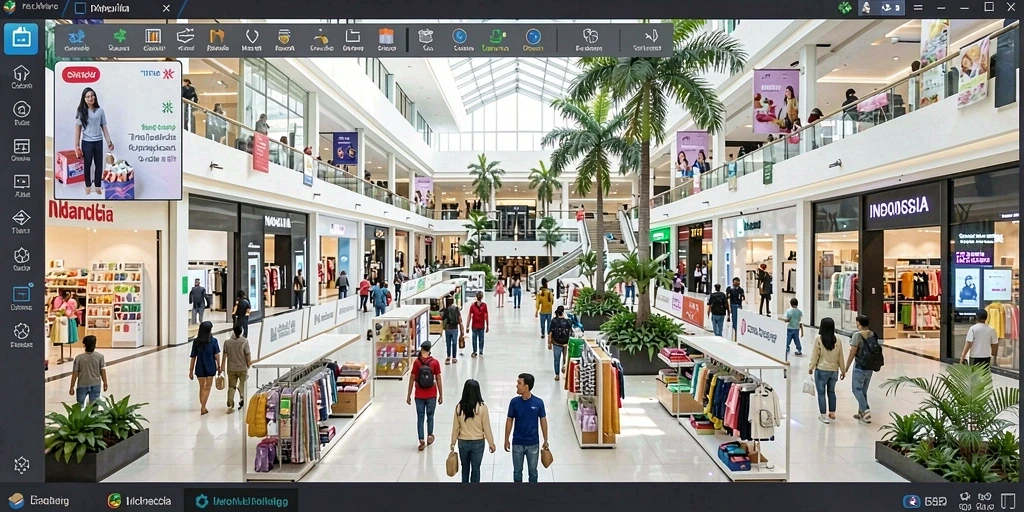This screenshot has height=512, width=1024.
Task: Open the first taskbar item with box icon
Action: (x=39, y=501)
